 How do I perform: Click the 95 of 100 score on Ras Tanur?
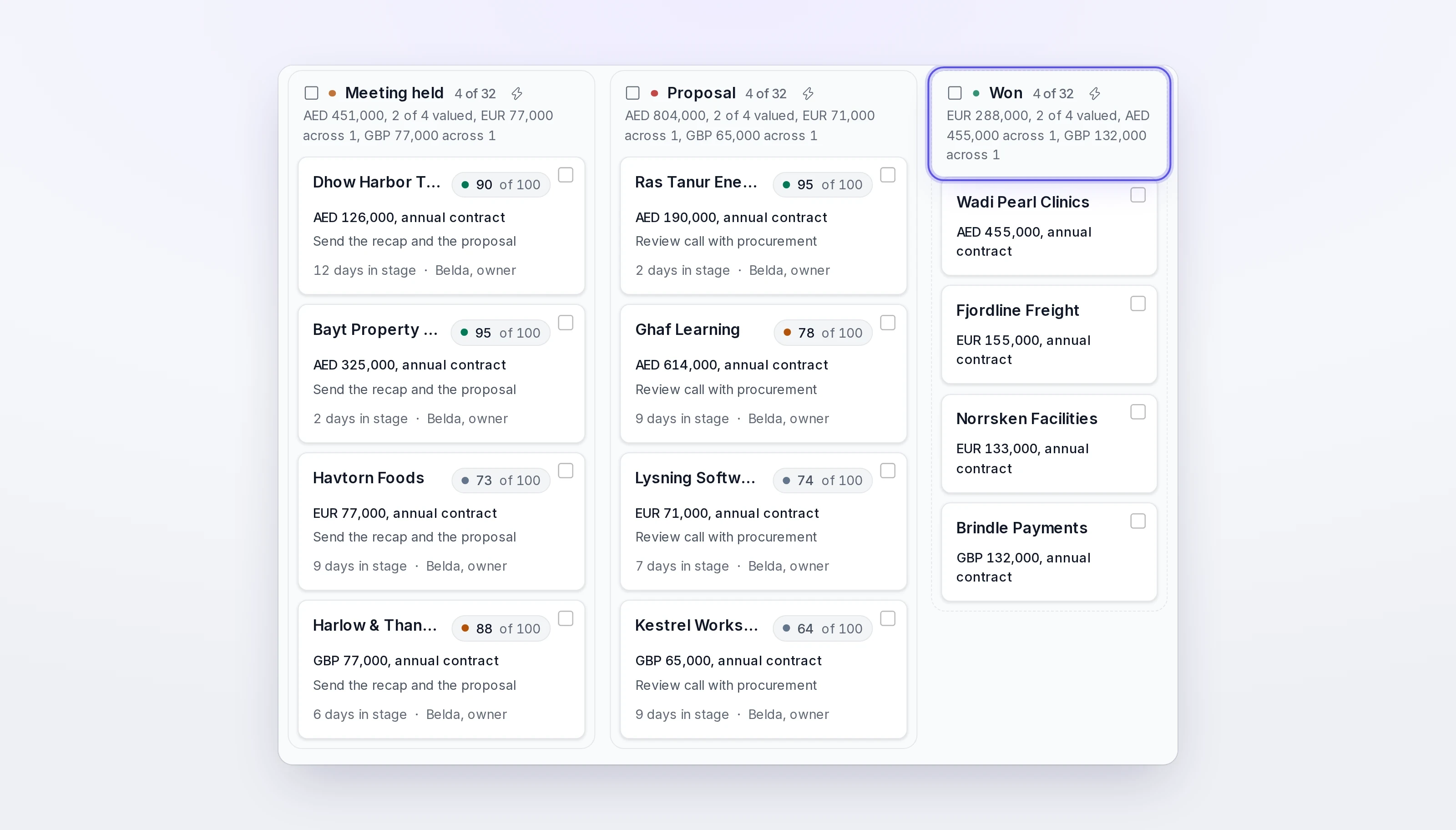(x=822, y=185)
